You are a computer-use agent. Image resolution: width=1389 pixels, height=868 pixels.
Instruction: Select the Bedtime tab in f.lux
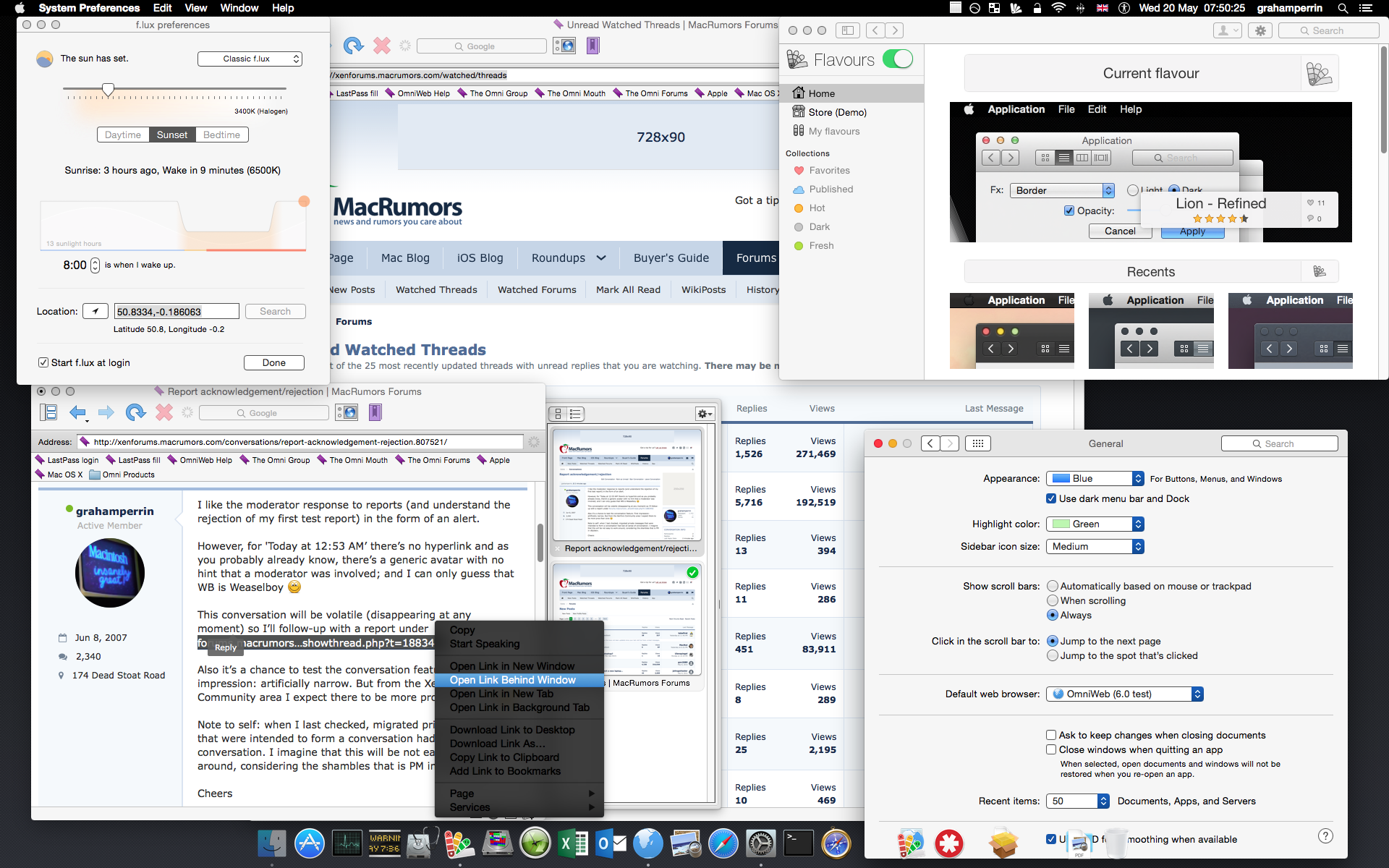tap(221, 135)
